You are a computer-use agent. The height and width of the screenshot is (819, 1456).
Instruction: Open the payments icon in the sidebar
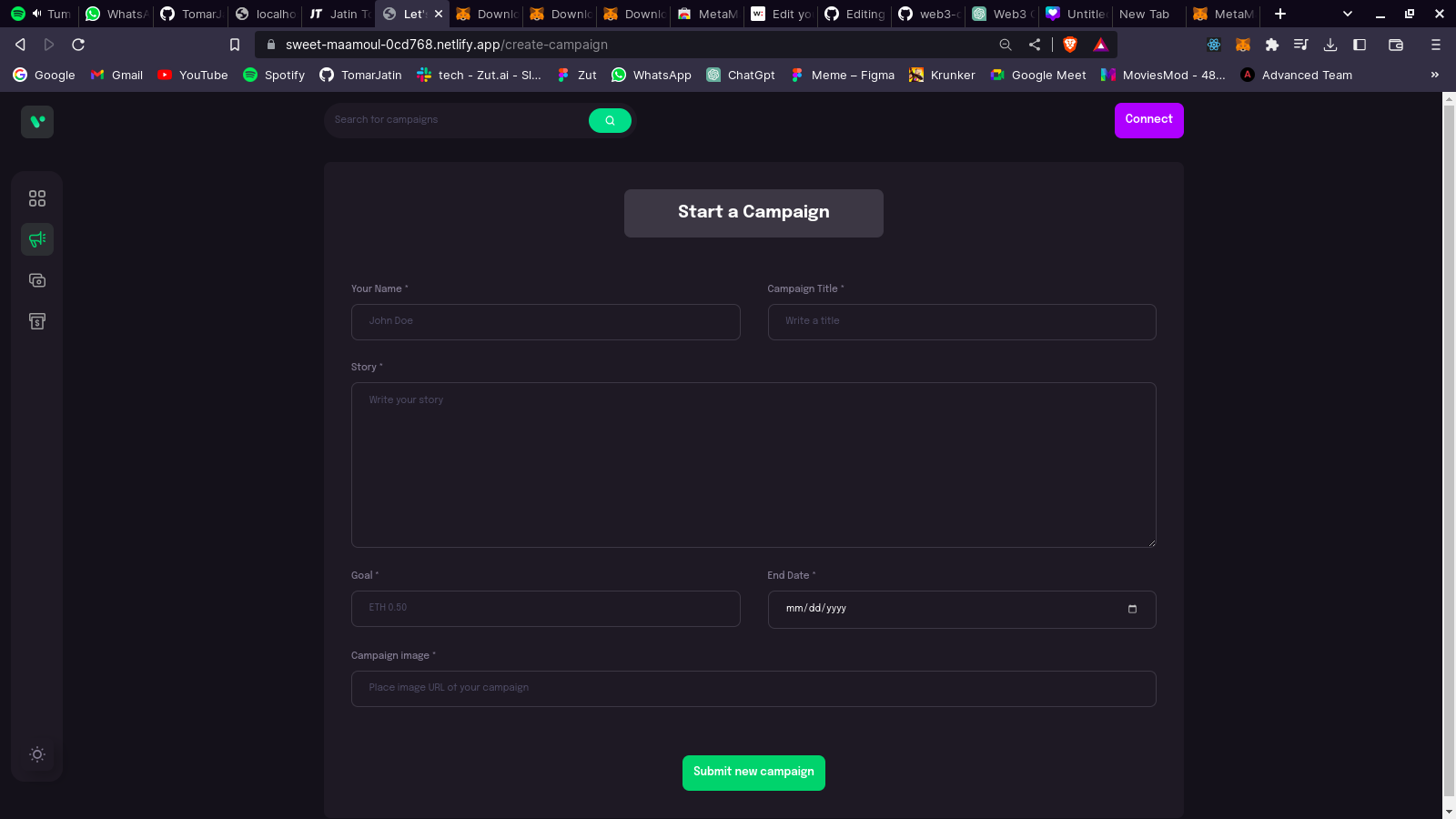37,280
